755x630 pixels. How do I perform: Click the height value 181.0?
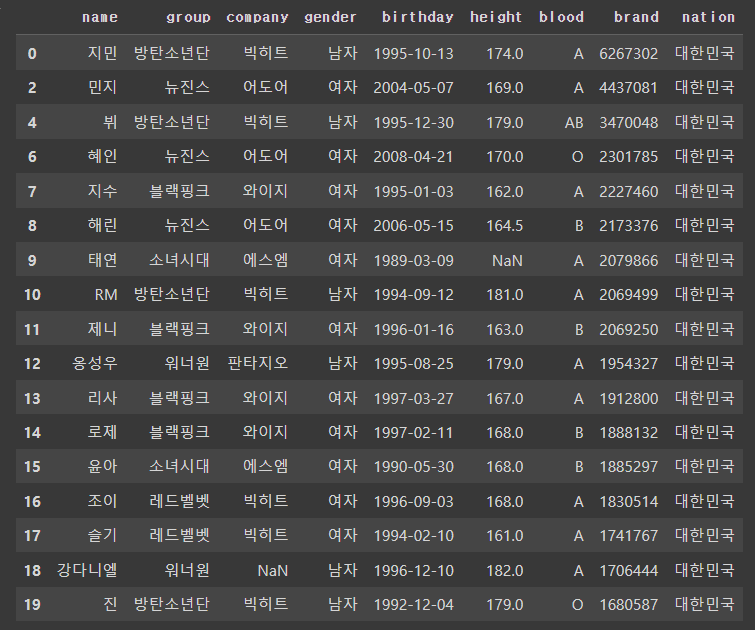coord(505,294)
